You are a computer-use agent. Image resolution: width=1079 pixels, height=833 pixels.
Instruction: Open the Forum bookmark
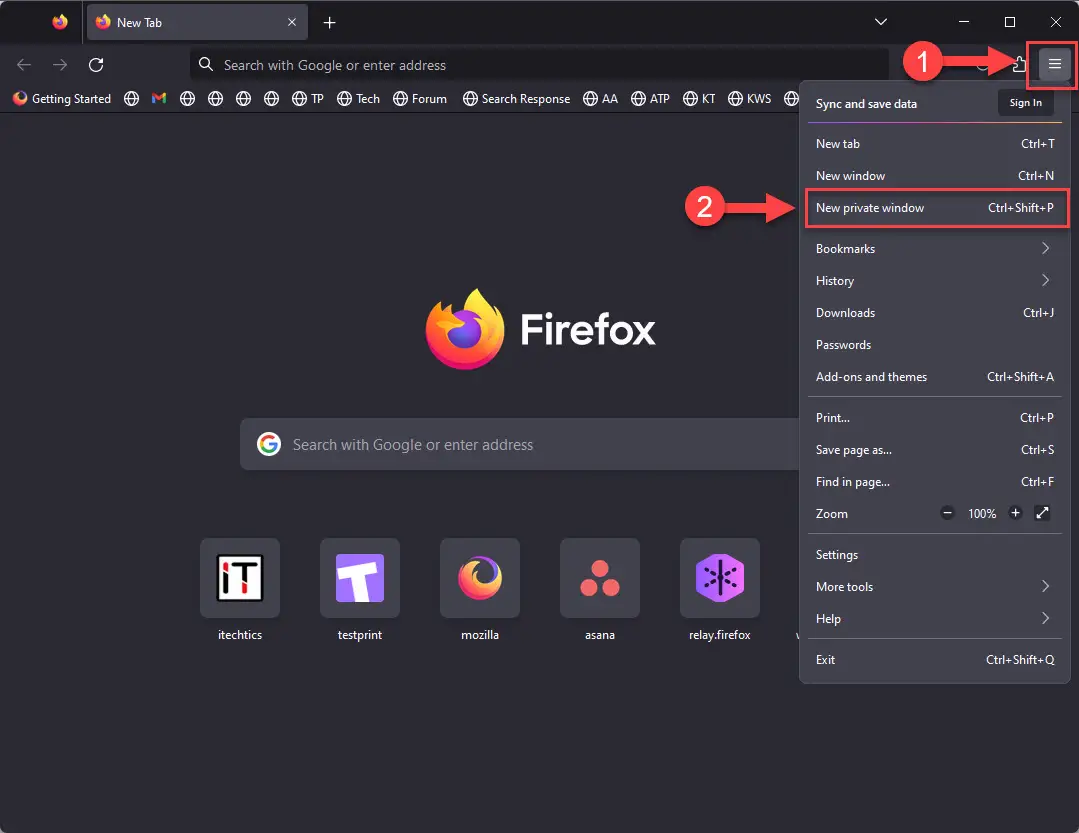click(420, 98)
